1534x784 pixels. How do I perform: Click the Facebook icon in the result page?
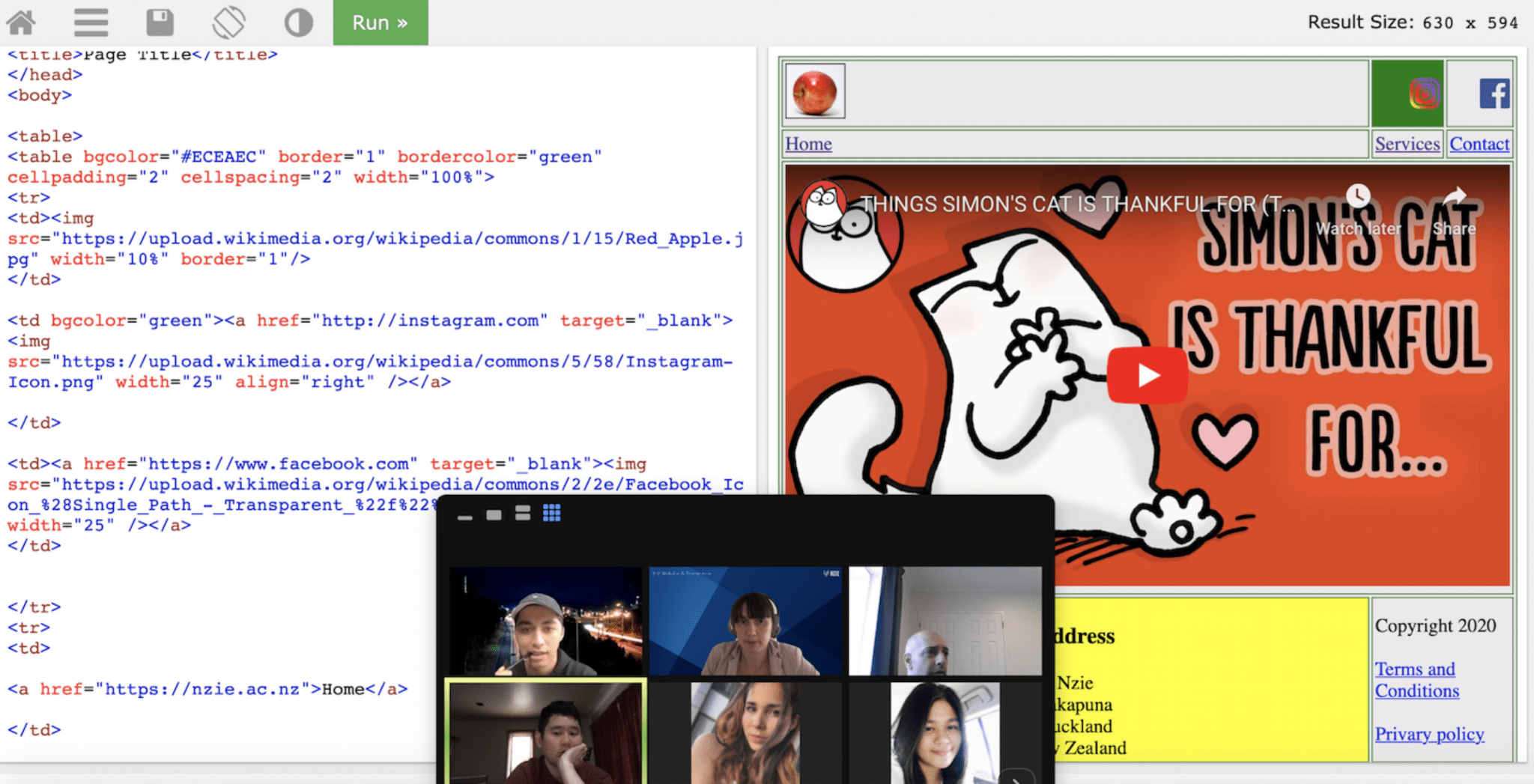click(1494, 94)
